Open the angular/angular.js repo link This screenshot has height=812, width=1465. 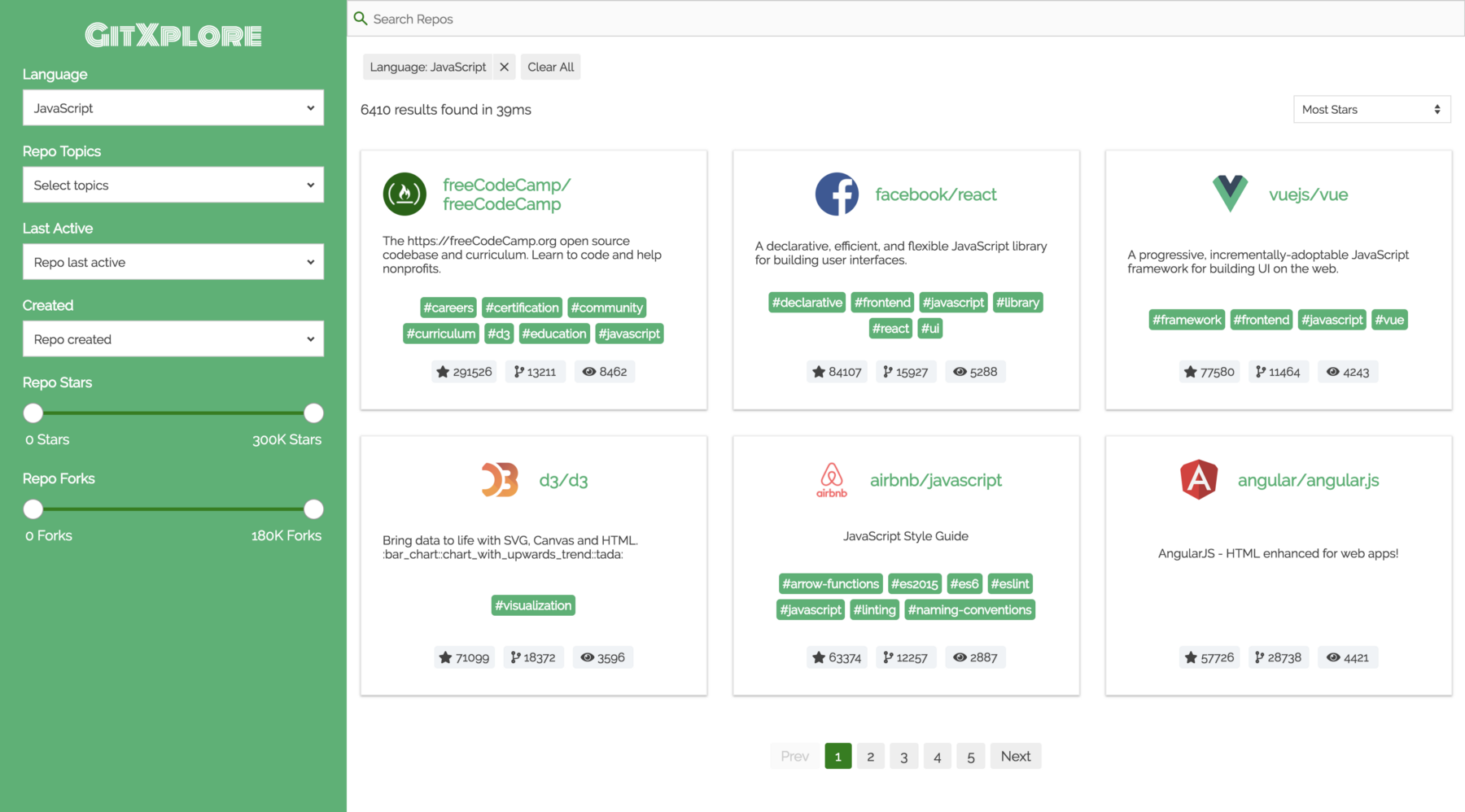pos(1308,480)
